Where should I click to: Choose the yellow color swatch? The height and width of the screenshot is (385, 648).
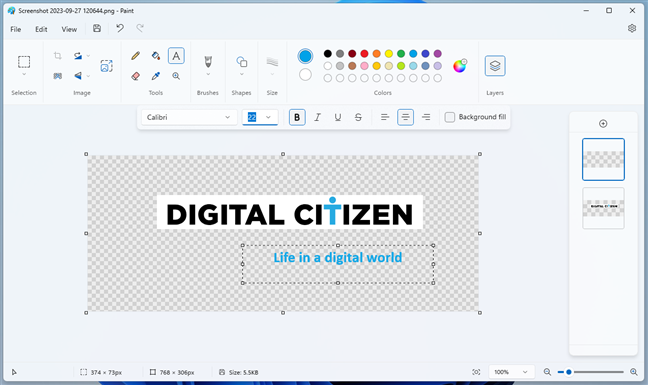pos(388,54)
